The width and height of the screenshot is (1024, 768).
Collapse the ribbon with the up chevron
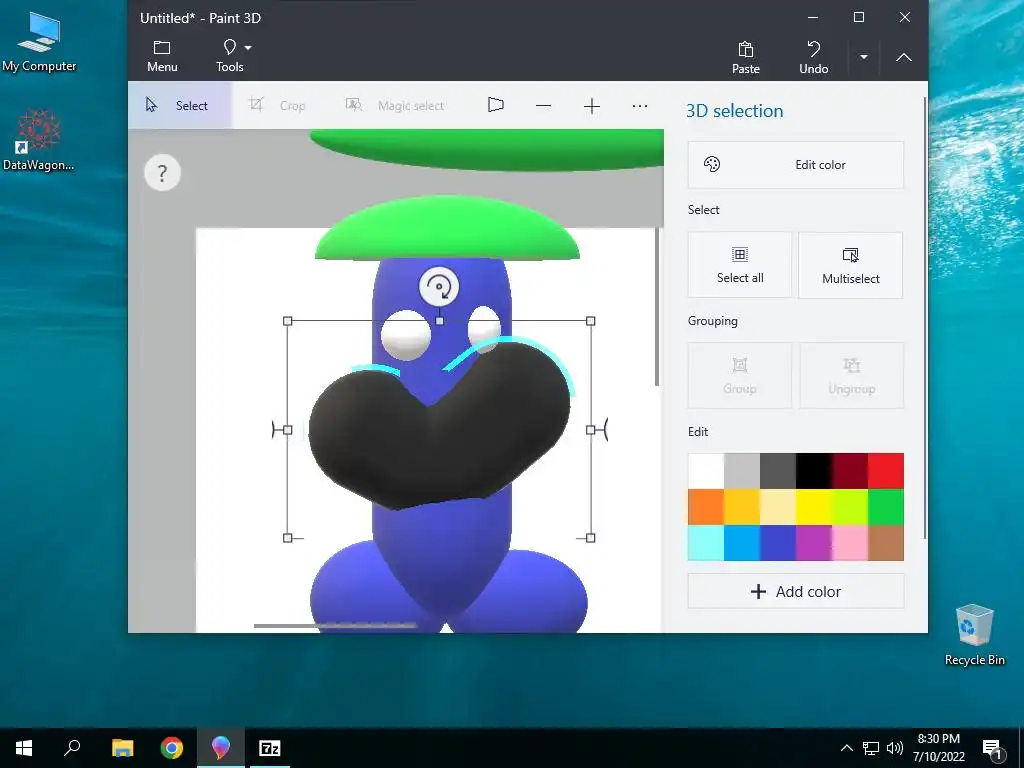click(x=903, y=57)
